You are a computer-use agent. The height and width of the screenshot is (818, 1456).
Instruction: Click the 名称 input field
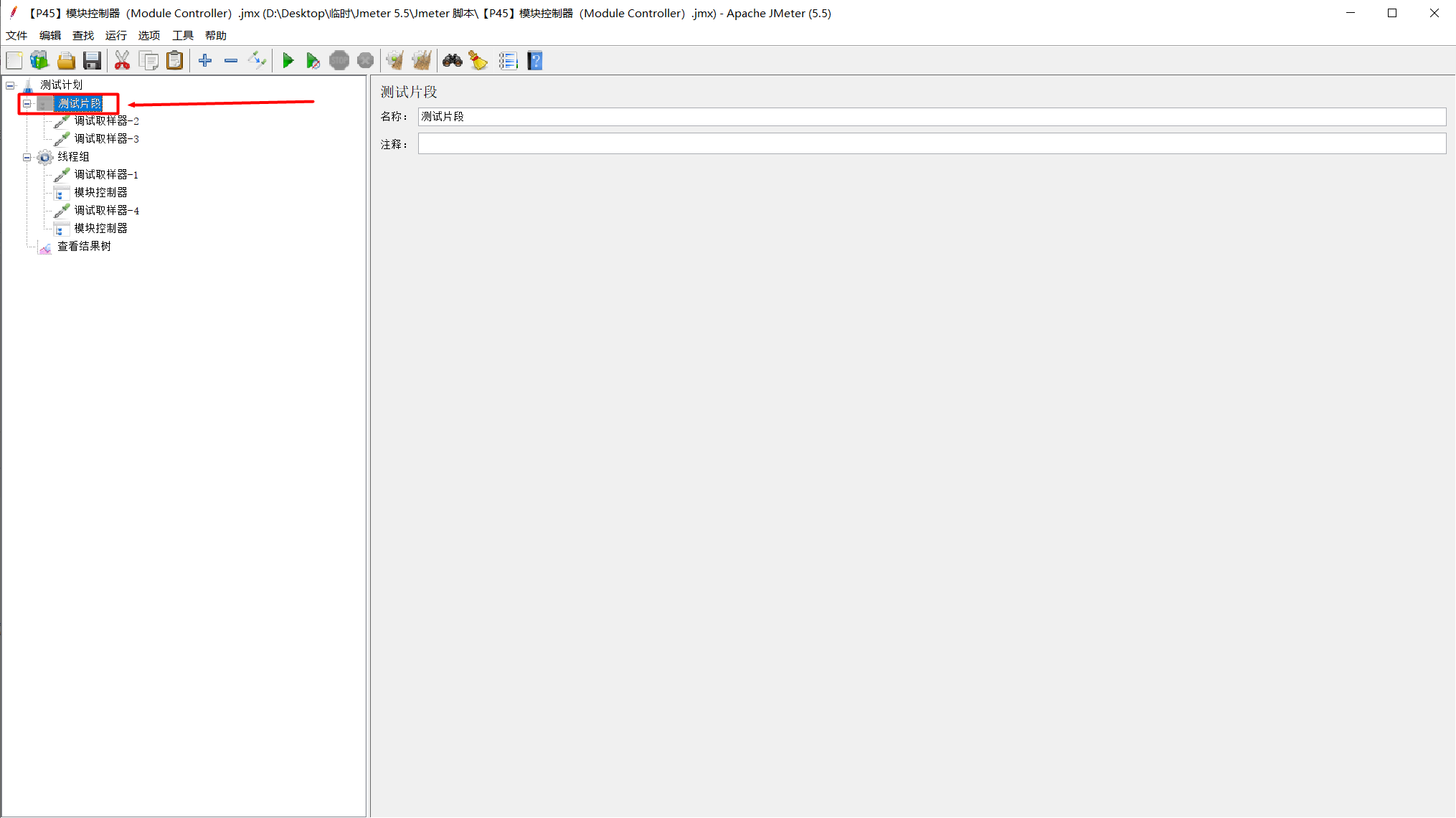(x=932, y=117)
